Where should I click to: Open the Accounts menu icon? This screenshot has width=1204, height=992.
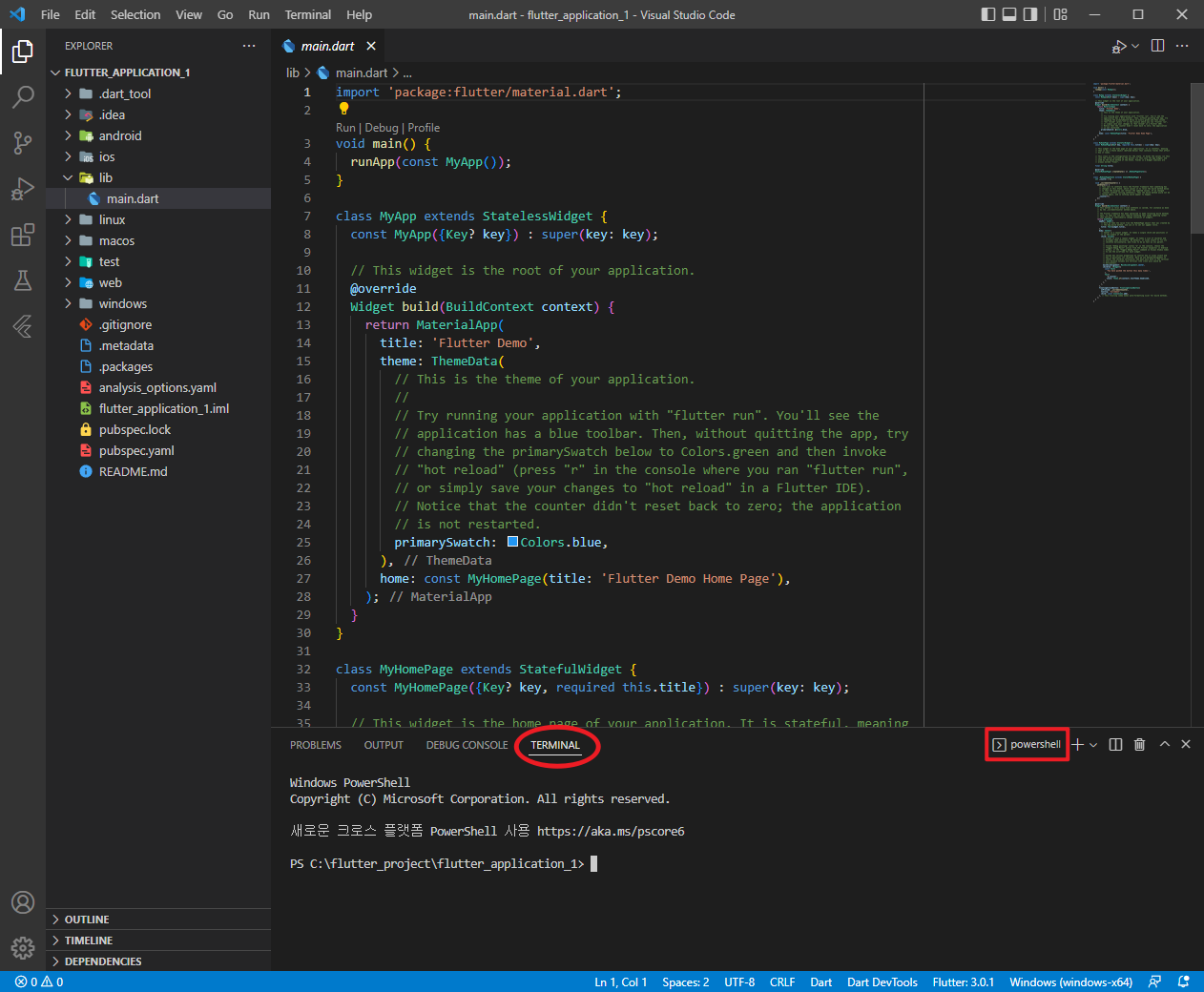pyautogui.click(x=23, y=902)
